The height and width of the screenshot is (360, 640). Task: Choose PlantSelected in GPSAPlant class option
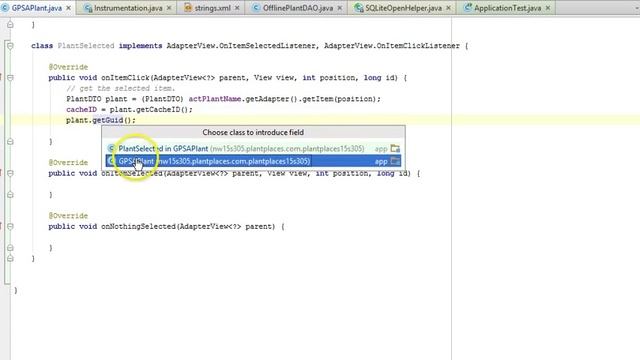pos(253,149)
